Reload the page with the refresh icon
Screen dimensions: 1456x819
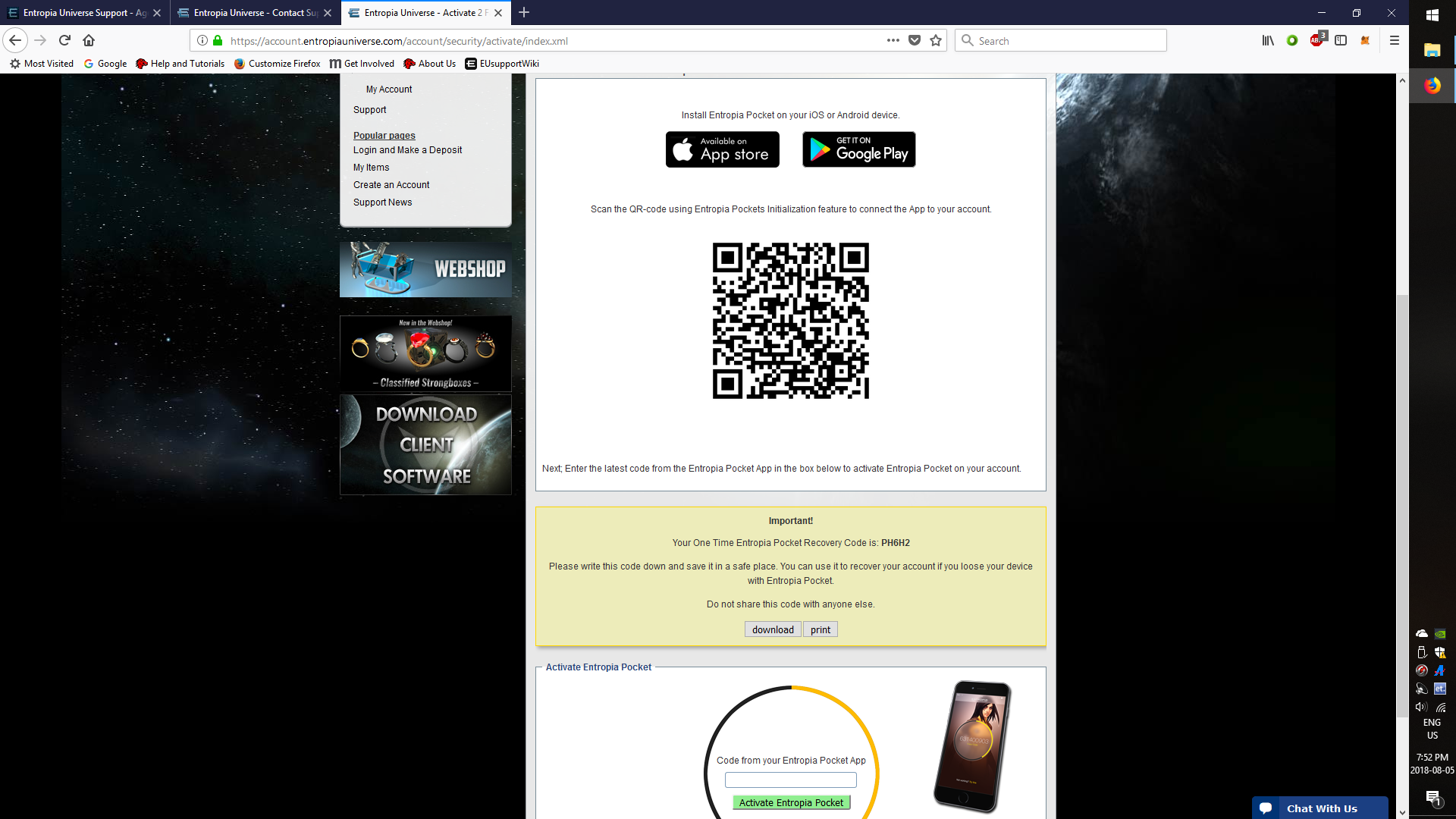[64, 40]
